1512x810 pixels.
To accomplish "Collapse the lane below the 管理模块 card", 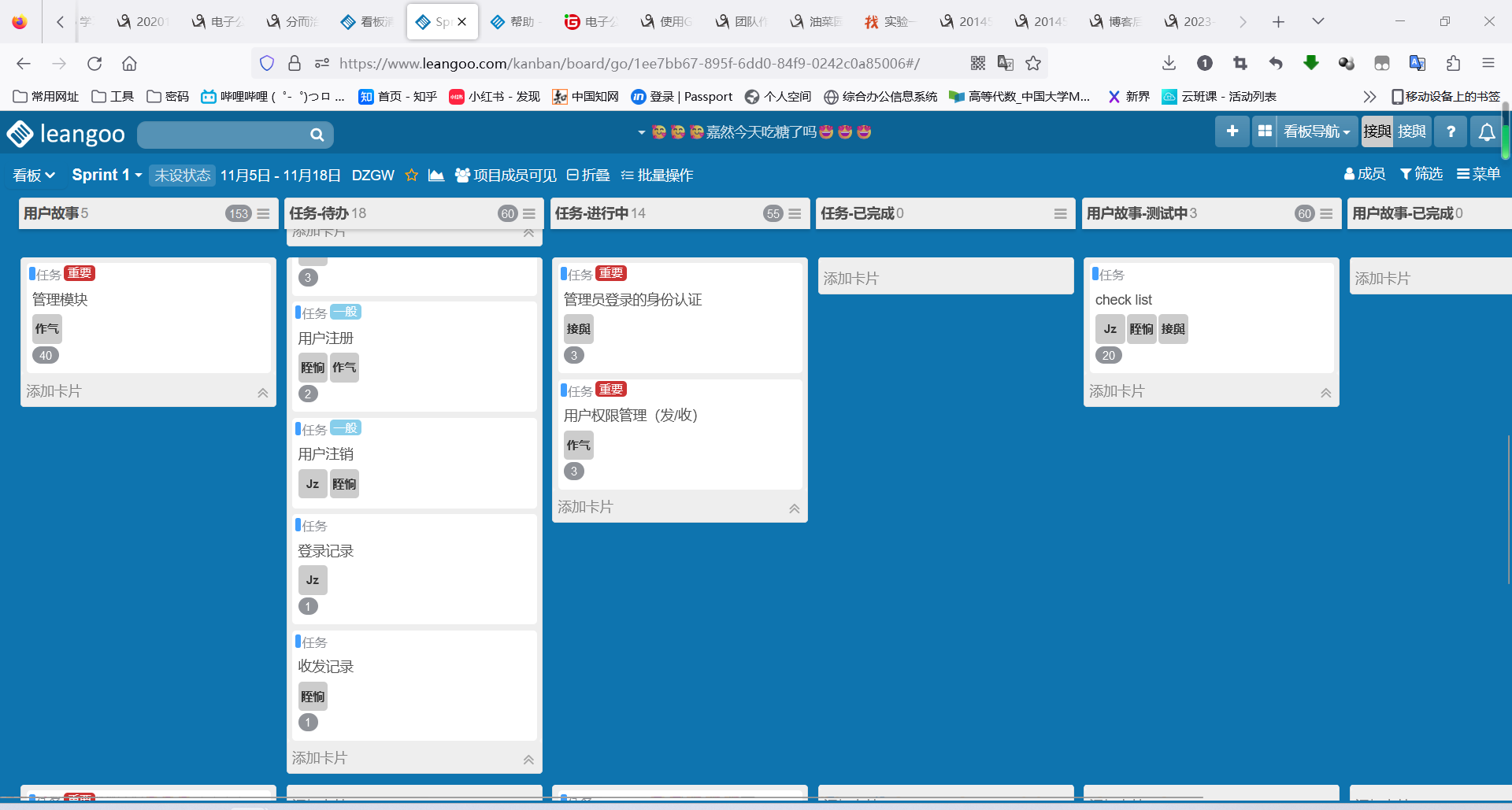I will 263,393.
